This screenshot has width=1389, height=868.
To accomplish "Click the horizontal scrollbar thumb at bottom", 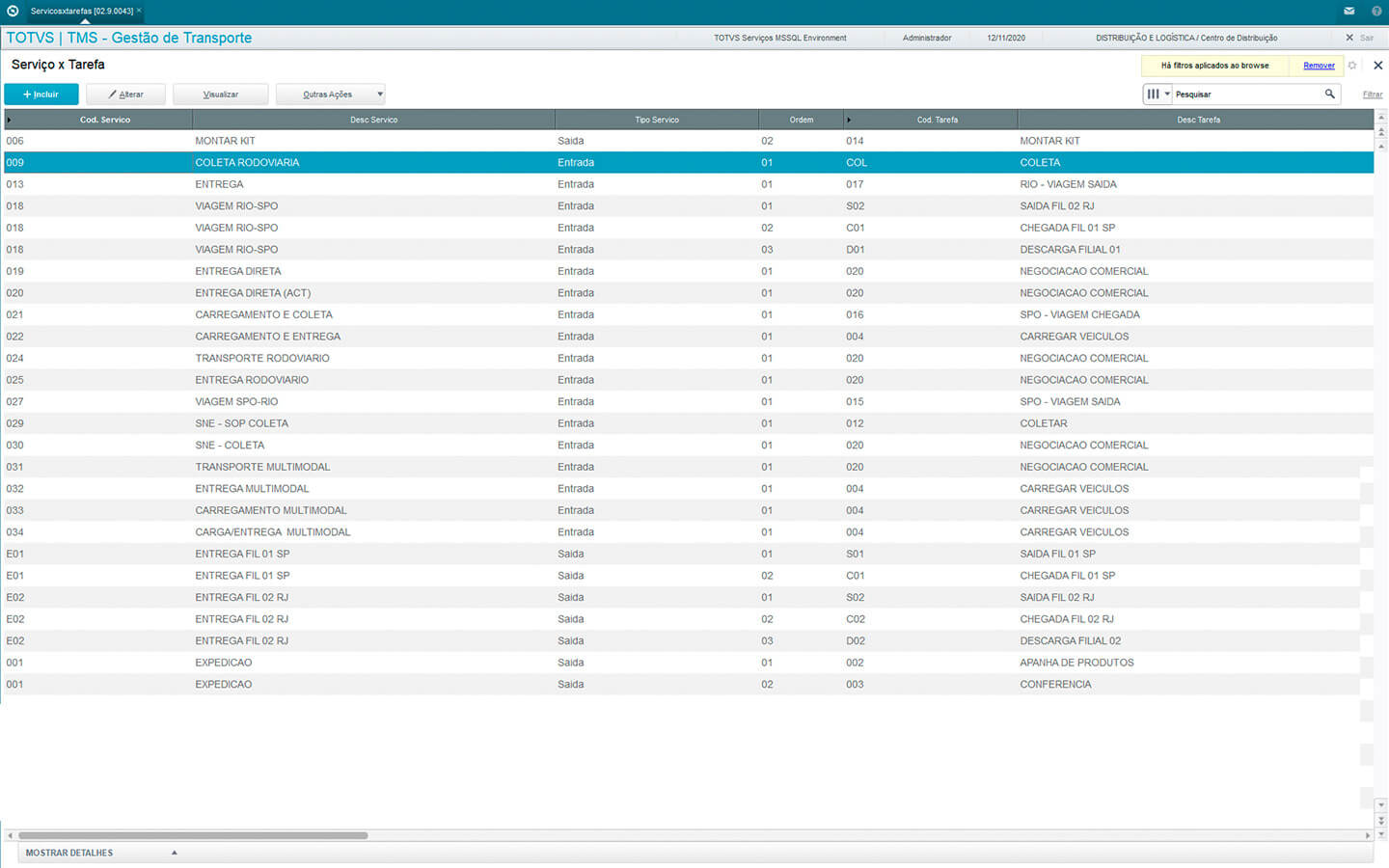I will coord(193,835).
